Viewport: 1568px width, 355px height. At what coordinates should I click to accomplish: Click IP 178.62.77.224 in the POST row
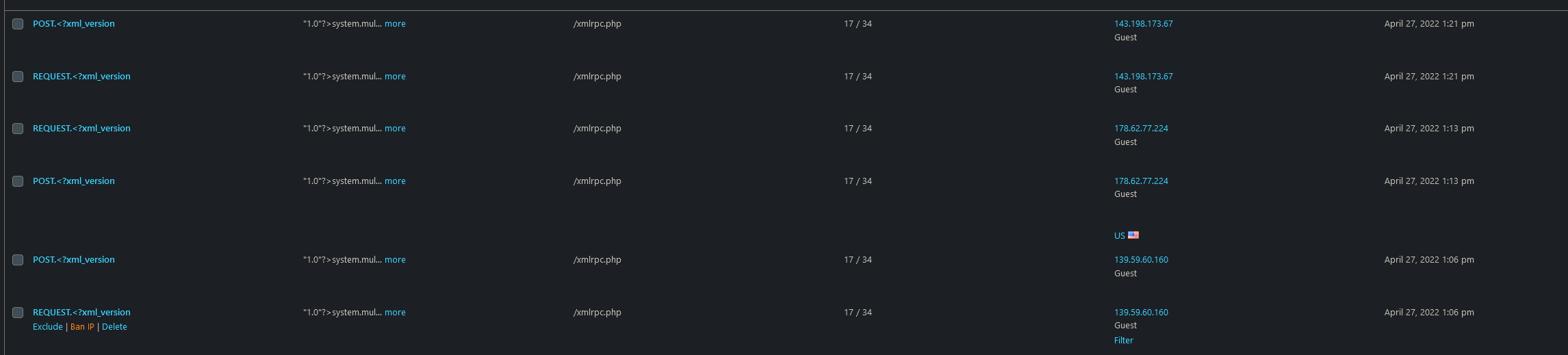click(1141, 181)
